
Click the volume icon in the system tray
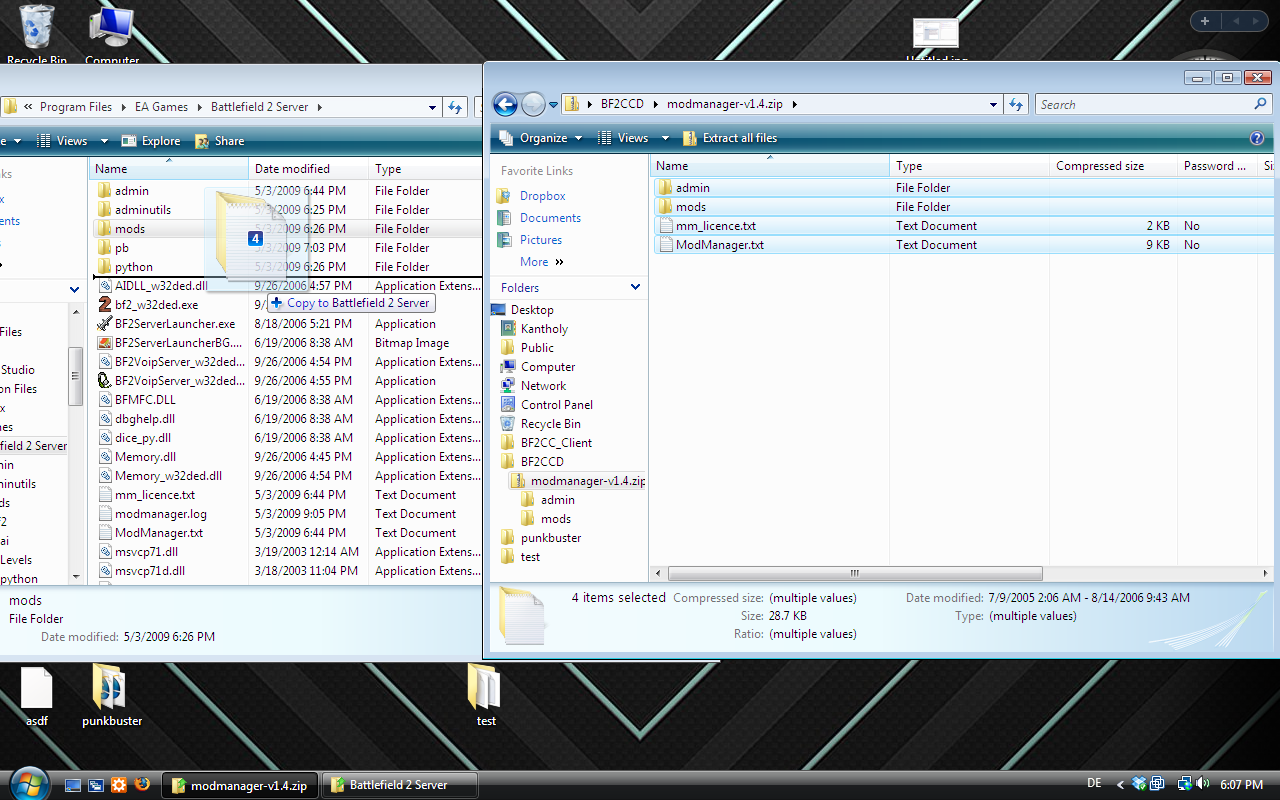(x=1203, y=785)
